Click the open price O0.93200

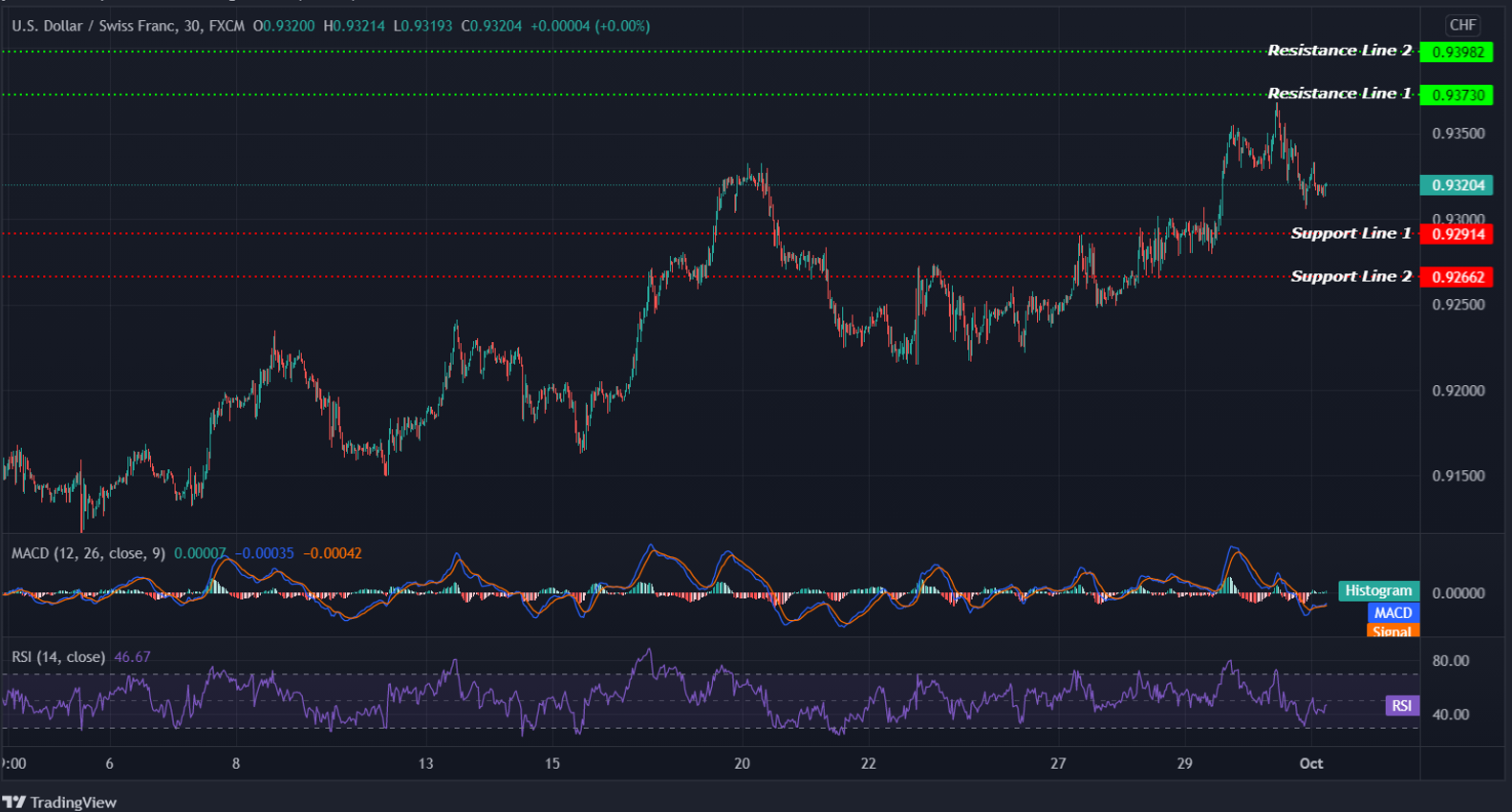[284, 26]
